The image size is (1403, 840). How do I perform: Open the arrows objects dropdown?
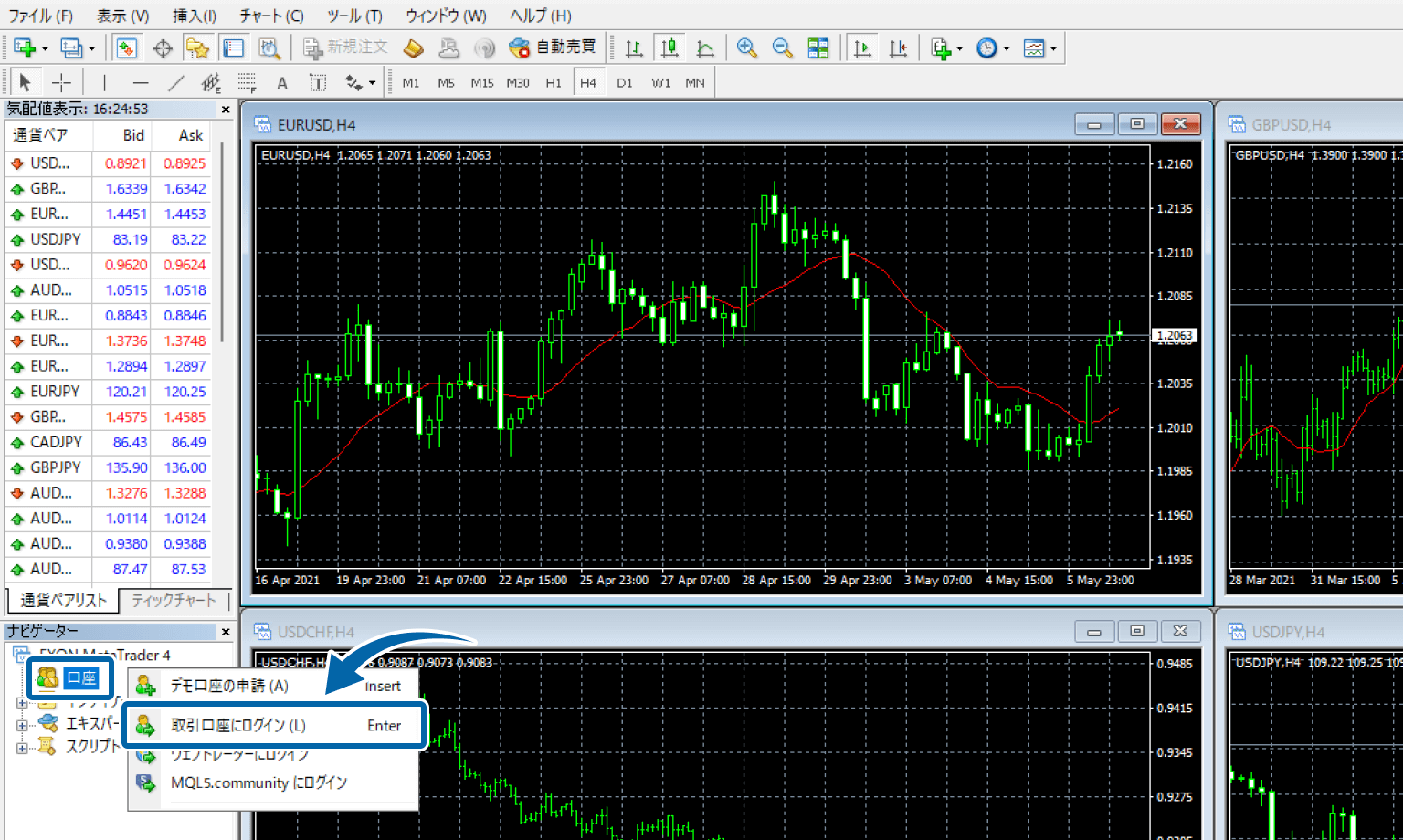[372, 83]
